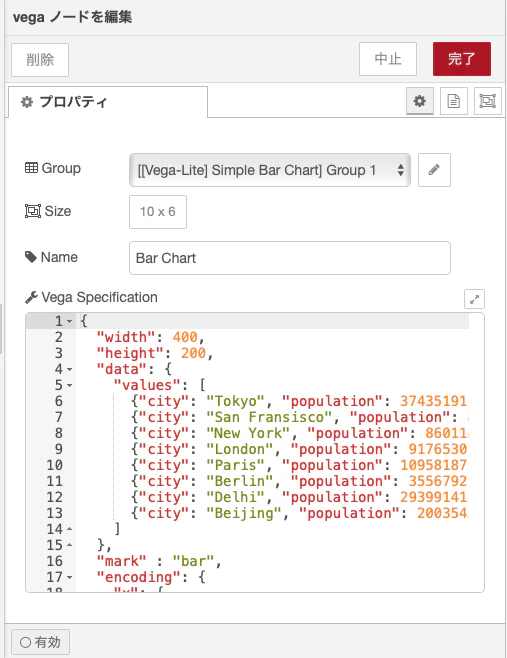Viewport: 507px width, 658px height.
Task: Click "Berlin" in the code editor
Action: click(x=240, y=481)
